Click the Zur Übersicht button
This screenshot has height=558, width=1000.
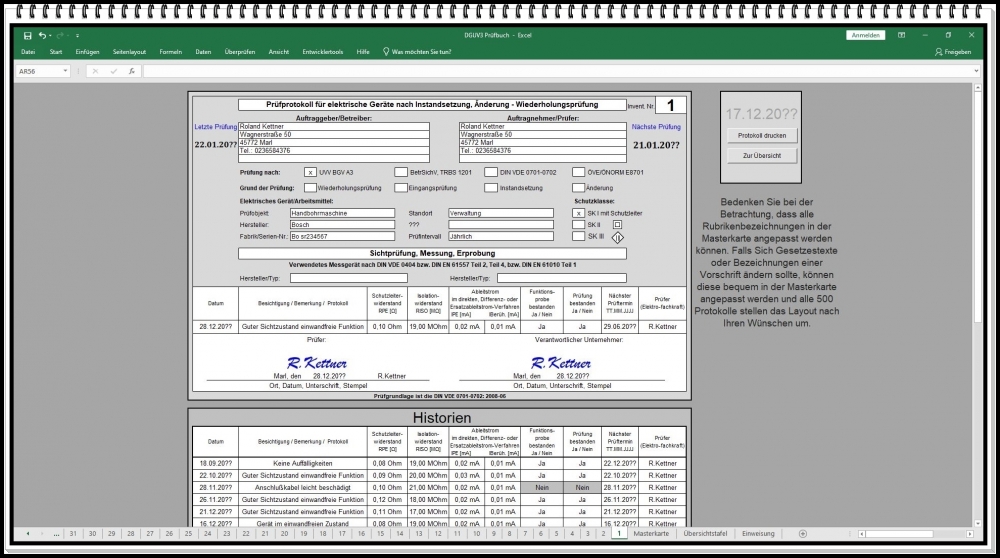[x=762, y=156]
